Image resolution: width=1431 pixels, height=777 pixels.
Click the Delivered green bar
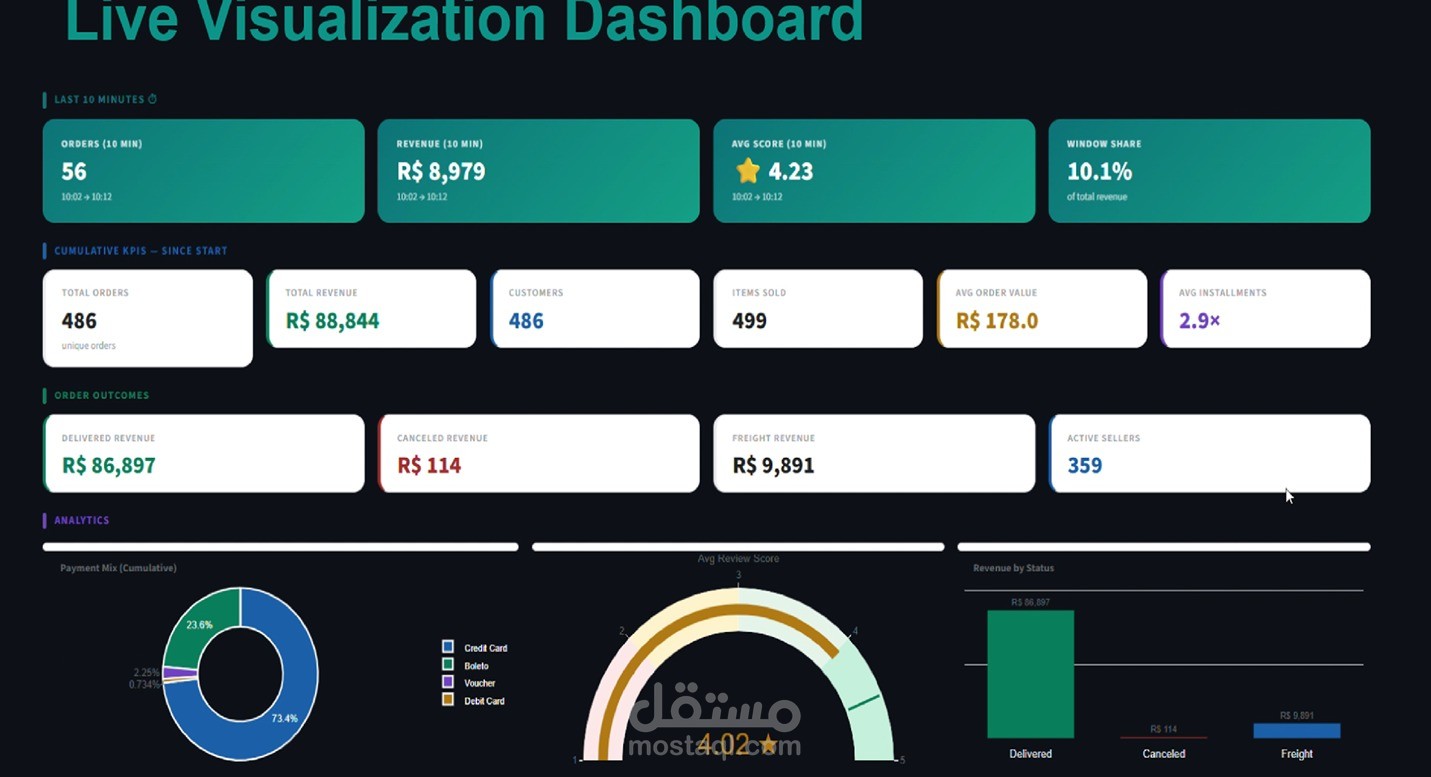[1030, 674]
